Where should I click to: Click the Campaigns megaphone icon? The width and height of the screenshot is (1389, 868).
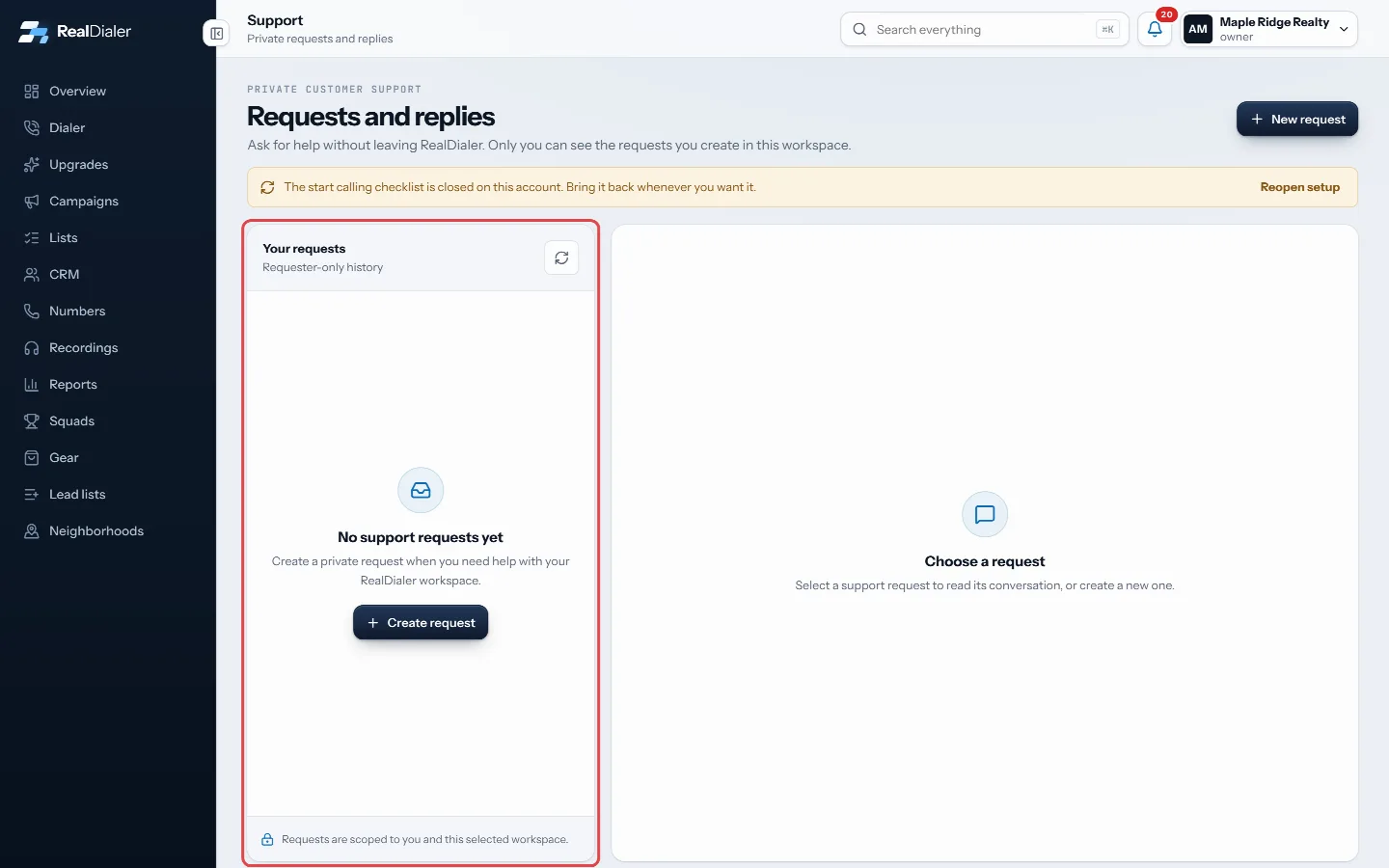pyautogui.click(x=32, y=201)
